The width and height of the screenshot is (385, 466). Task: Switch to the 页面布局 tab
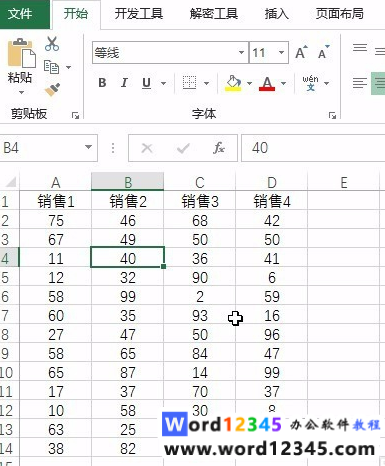[340, 14]
